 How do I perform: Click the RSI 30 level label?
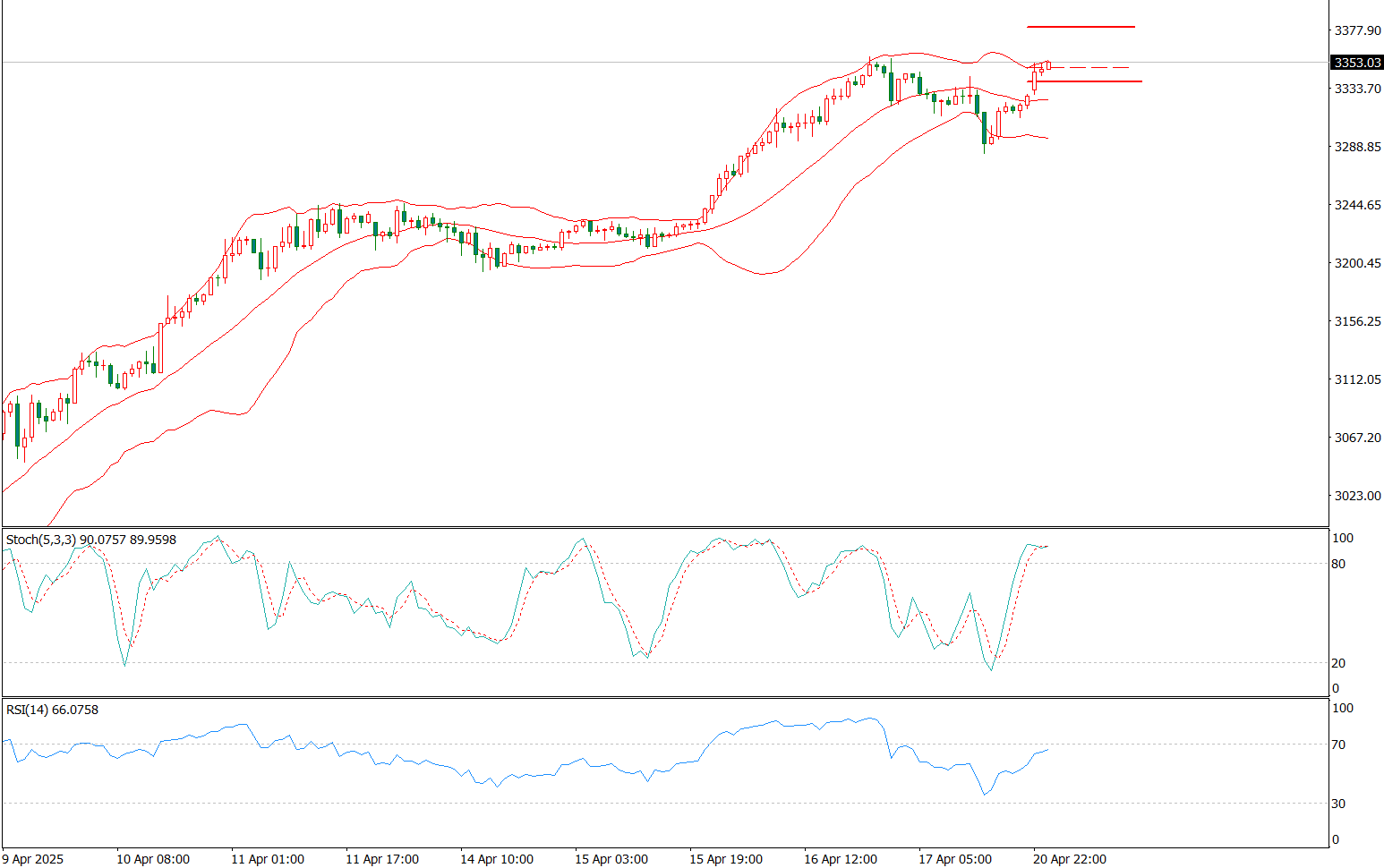pyautogui.click(x=1338, y=804)
